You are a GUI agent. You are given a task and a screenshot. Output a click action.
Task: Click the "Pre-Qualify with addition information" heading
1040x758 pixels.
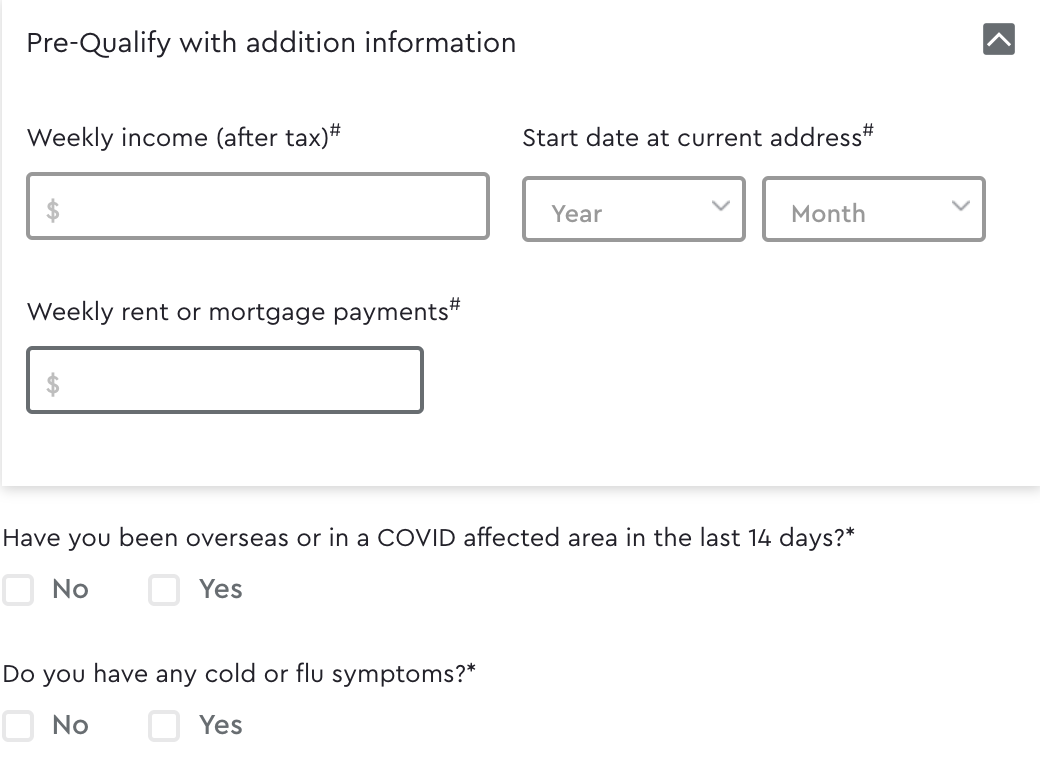(271, 43)
